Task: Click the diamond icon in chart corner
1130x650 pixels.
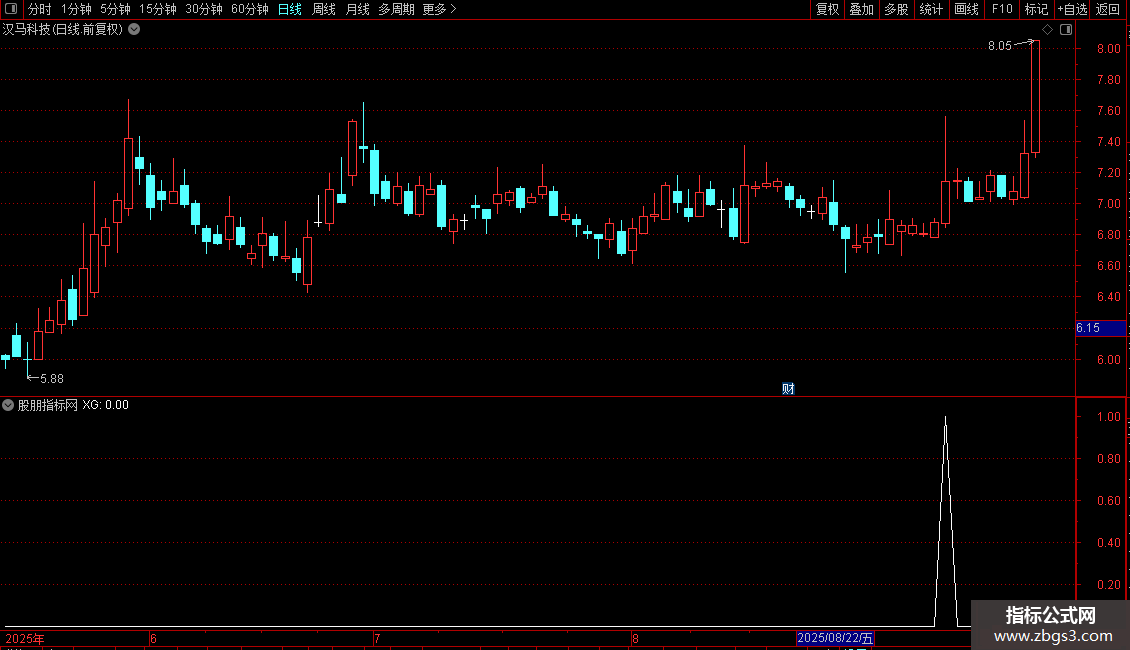Action: click(1048, 30)
